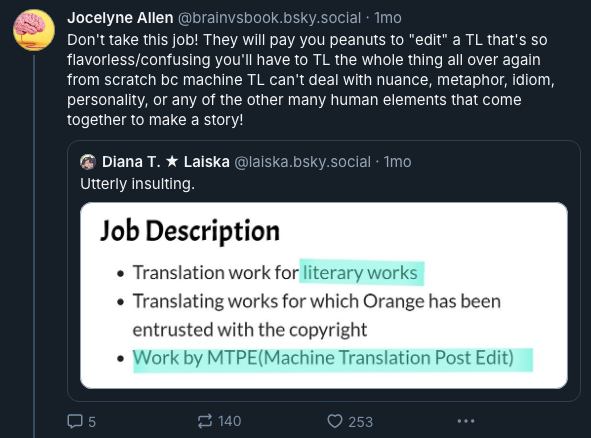Open Jocelyne Allen's profile name link
The image size is (591, 438).
pyautogui.click(x=120, y=18)
